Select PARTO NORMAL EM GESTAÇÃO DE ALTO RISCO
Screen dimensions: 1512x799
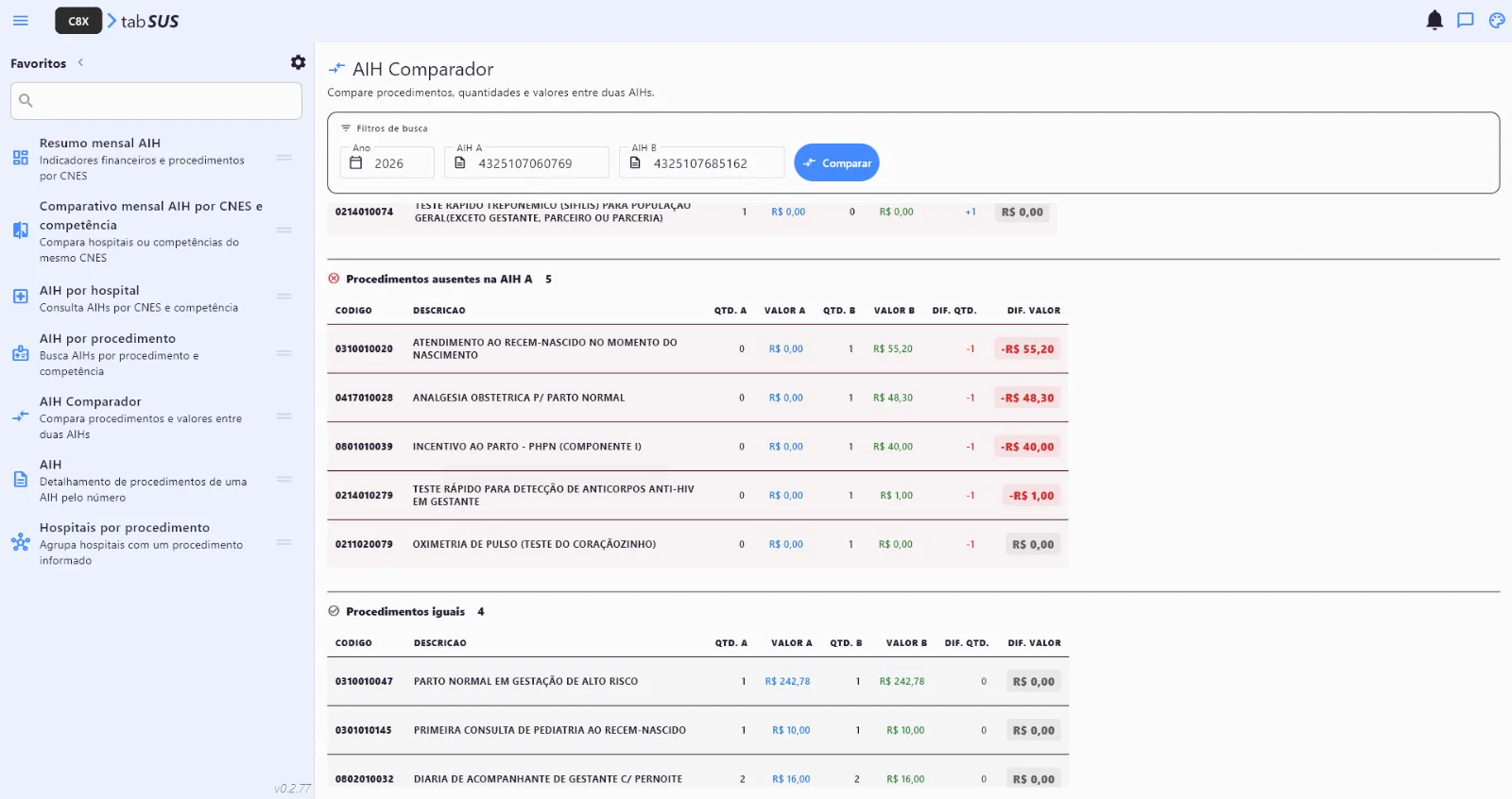coord(525,682)
